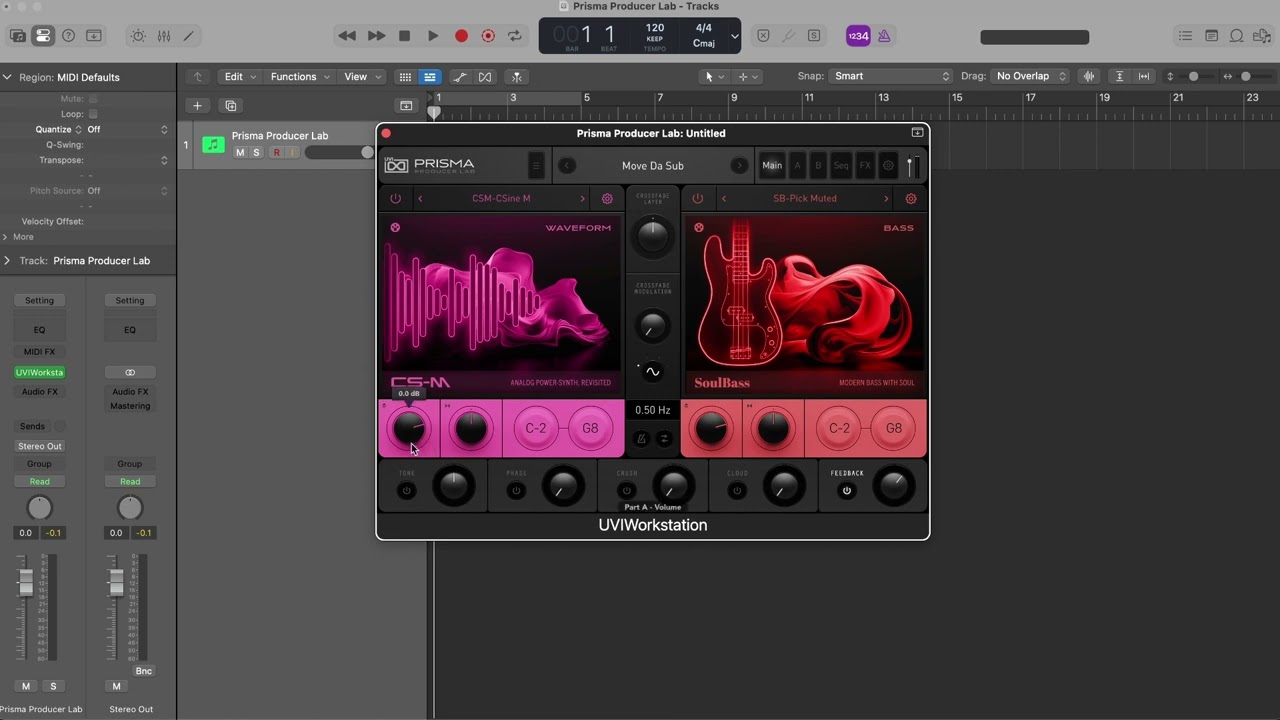Image resolution: width=1280 pixels, height=720 pixels.
Task: Toggle the Inspector panel button
Action: (x=43, y=36)
